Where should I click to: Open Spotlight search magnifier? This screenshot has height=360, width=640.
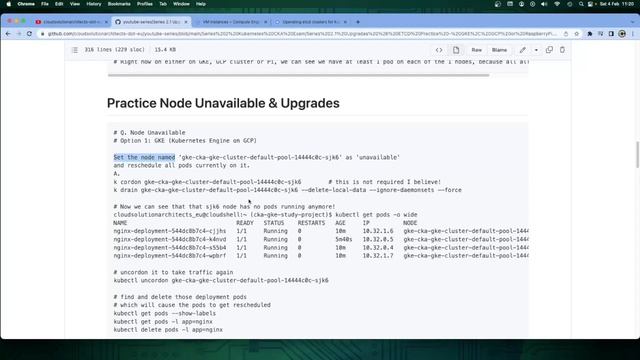point(581,4)
